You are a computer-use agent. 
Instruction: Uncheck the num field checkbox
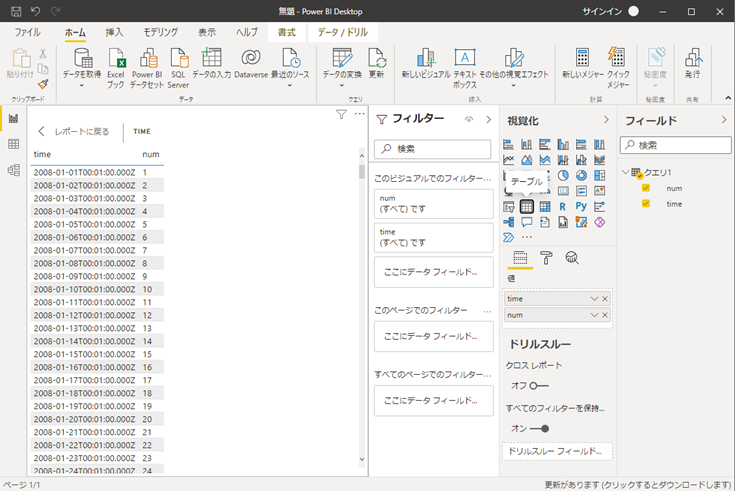646,188
